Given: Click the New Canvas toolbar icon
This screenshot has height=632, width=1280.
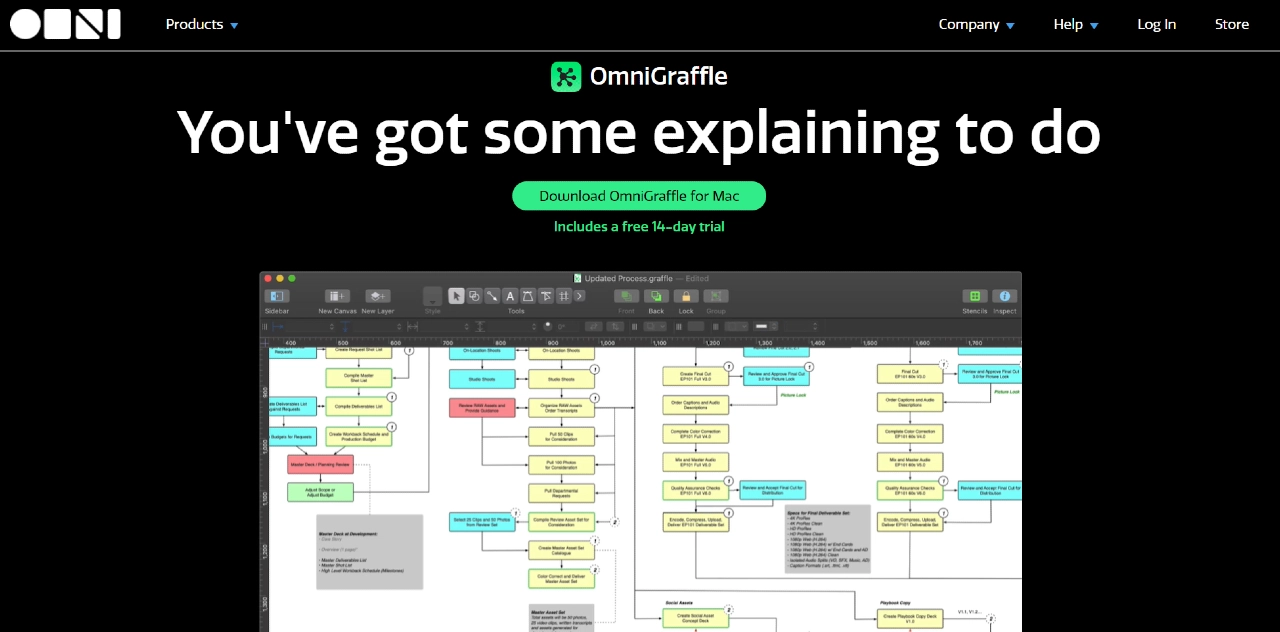Looking at the screenshot, I should [337, 296].
